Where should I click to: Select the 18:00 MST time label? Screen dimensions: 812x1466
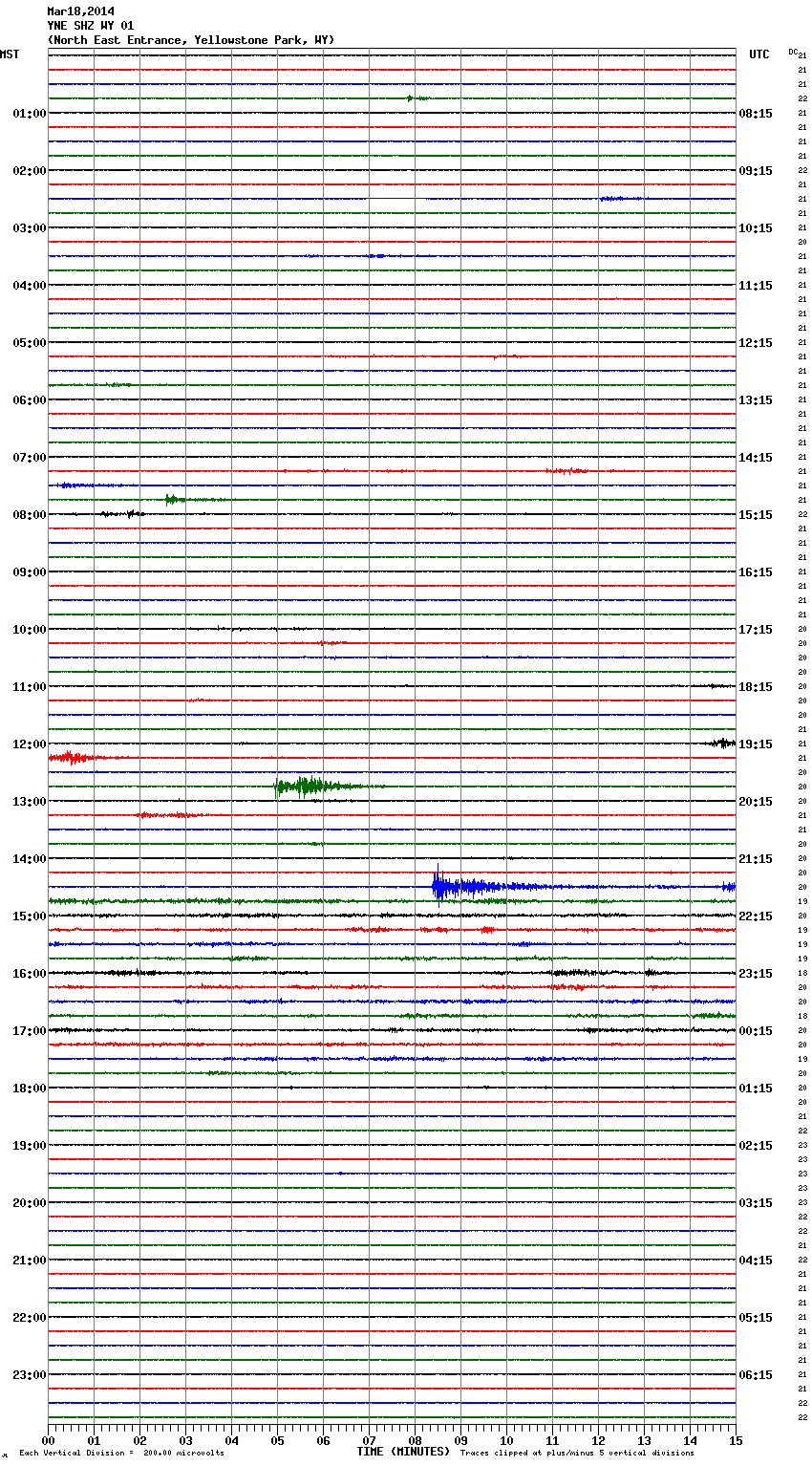[x=30, y=1089]
